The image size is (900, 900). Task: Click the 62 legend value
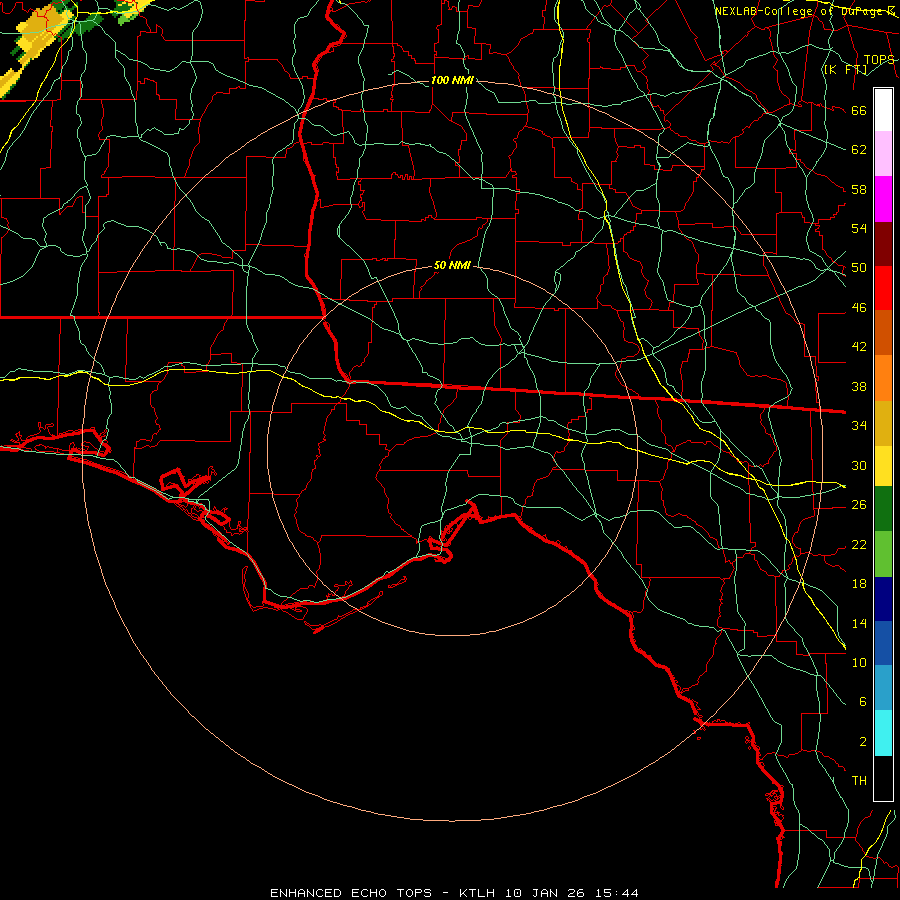tap(859, 150)
